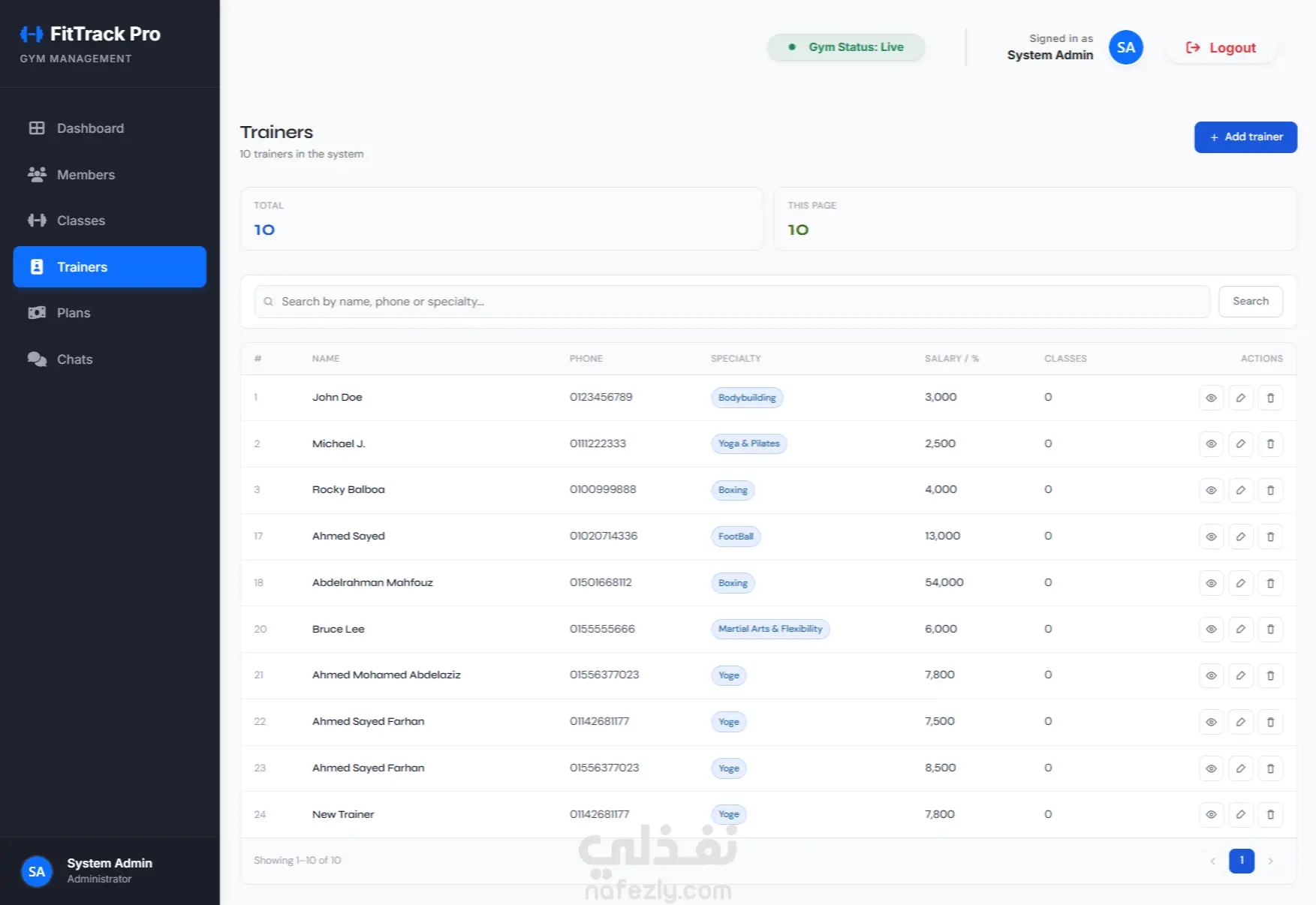Click the FootBall specialty tag
This screenshot has height=905, width=1316.
(x=736, y=537)
